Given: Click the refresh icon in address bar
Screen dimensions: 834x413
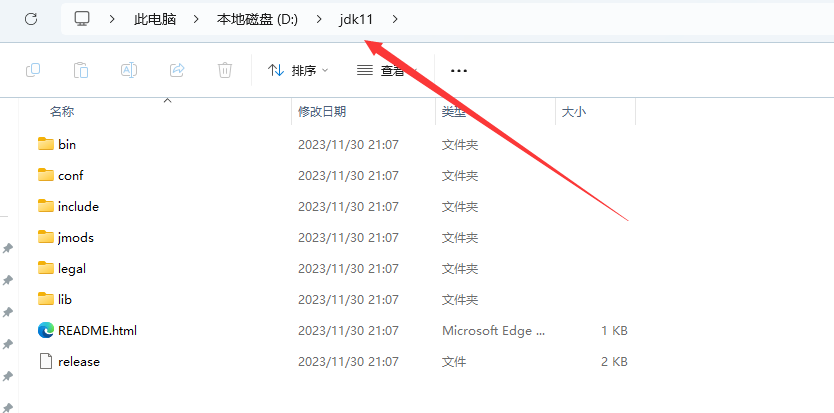Looking at the screenshot, I should 31,20.
